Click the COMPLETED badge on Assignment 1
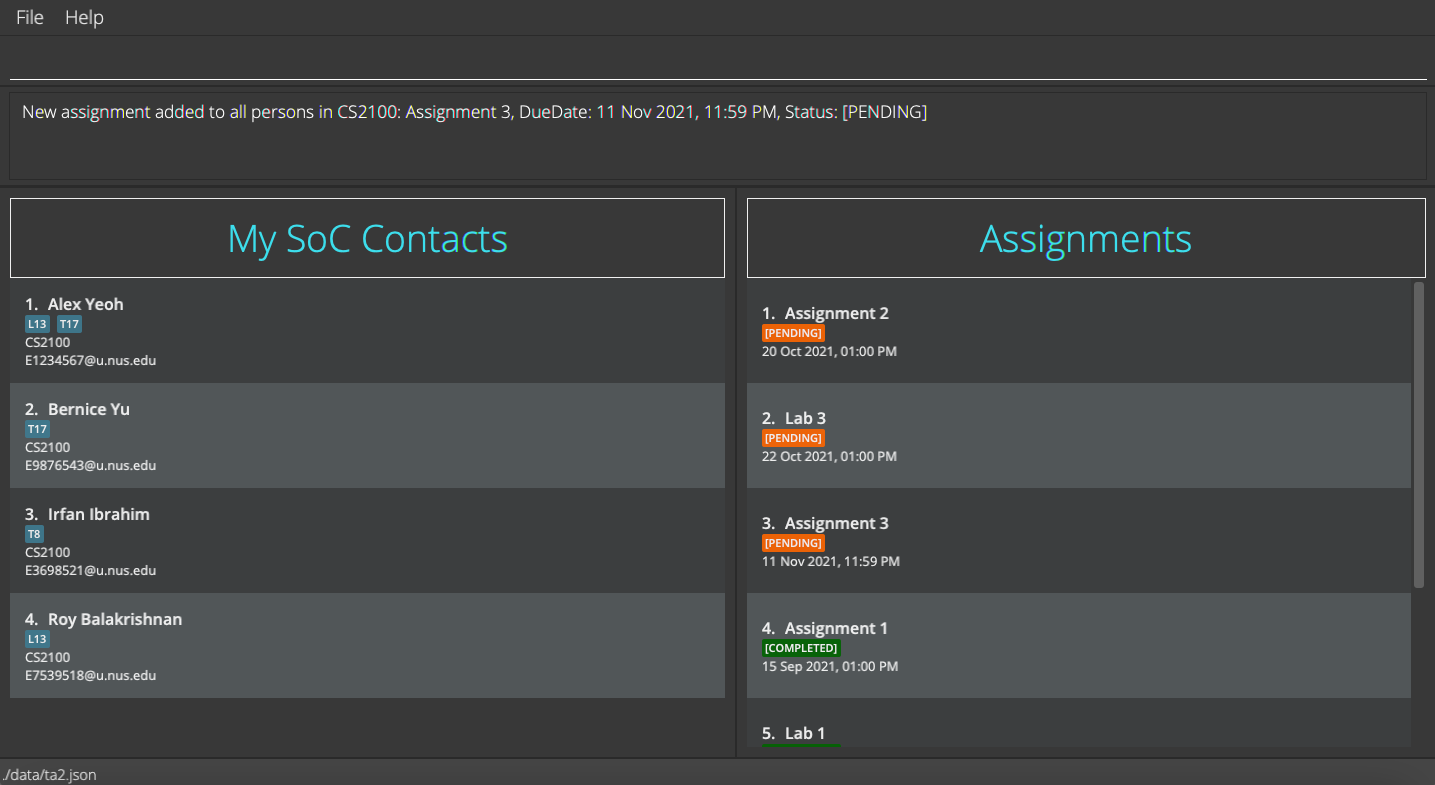The image size is (1435, 785). 801,647
